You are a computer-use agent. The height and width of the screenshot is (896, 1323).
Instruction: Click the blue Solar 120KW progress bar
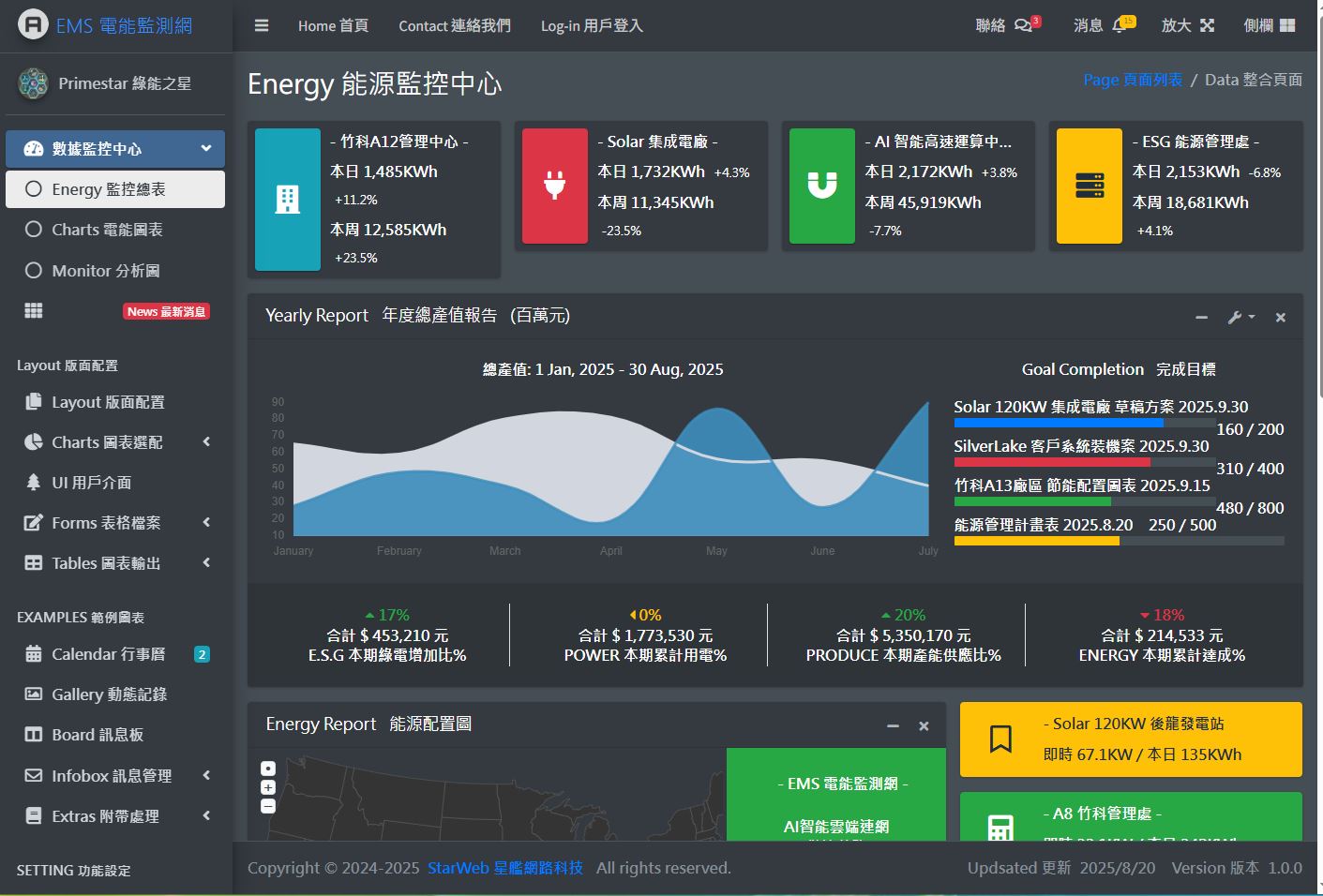click(x=1058, y=424)
